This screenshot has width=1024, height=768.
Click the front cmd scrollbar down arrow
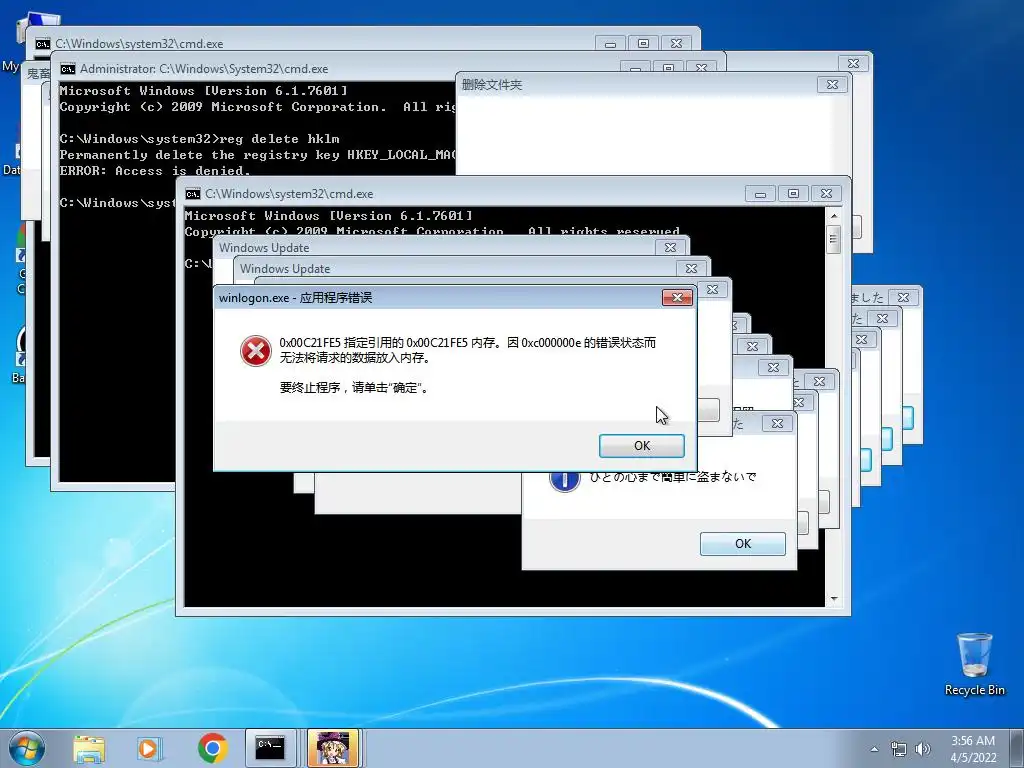pos(833,599)
